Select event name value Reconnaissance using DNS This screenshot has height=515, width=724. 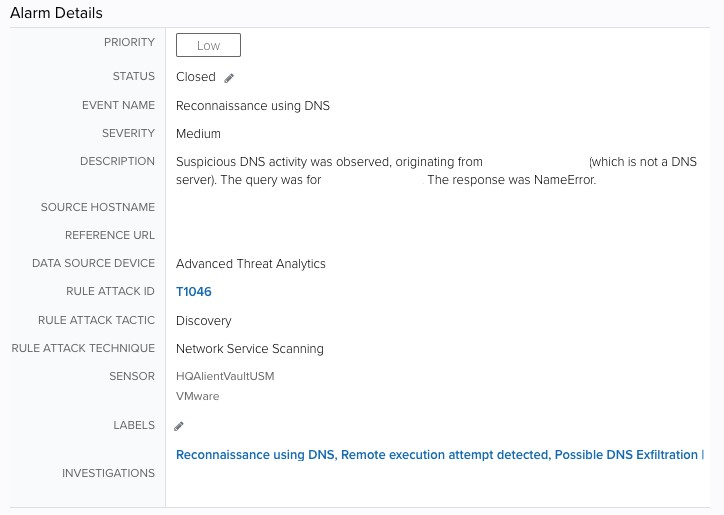[253, 106]
